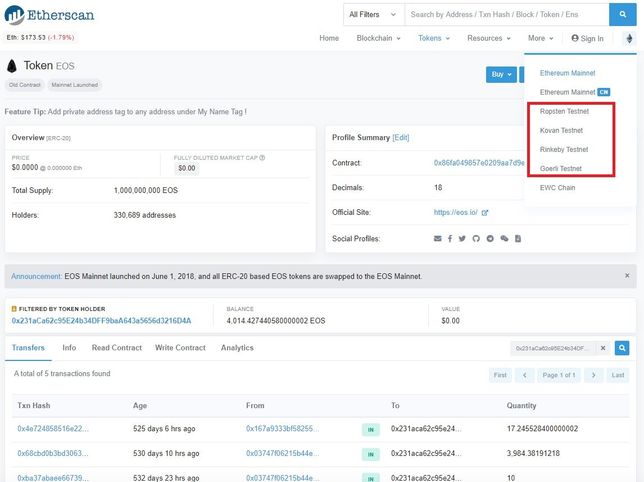Image resolution: width=644 pixels, height=482 pixels.
Task: Open the Reddit social profile icon
Action: pos(491,238)
